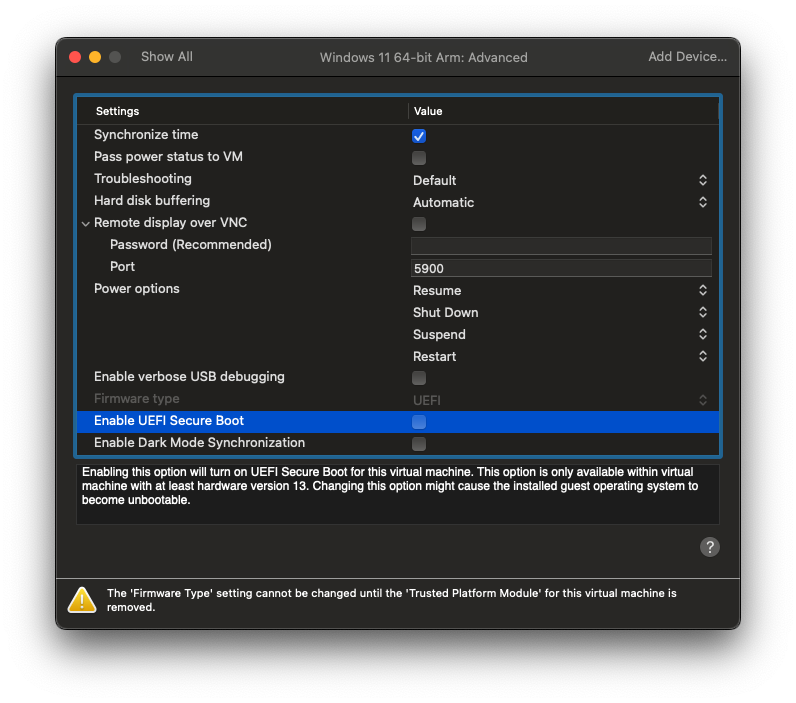Collapse the Remote display over VNC section

click(x=85, y=224)
